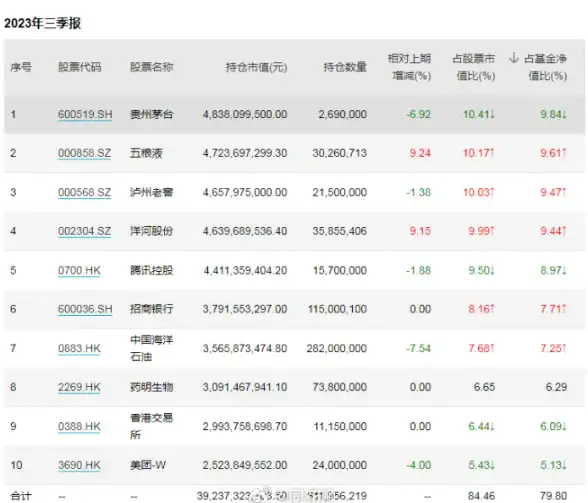The height and width of the screenshot is (503, 588).
Task: Select stock name 腾讯控股
Action: tap(152, 270)
